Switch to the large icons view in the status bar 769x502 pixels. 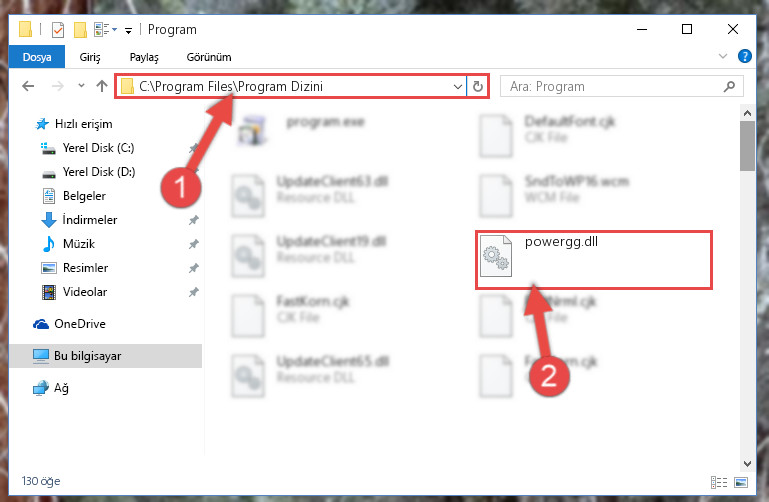click(x=741, y=482)
